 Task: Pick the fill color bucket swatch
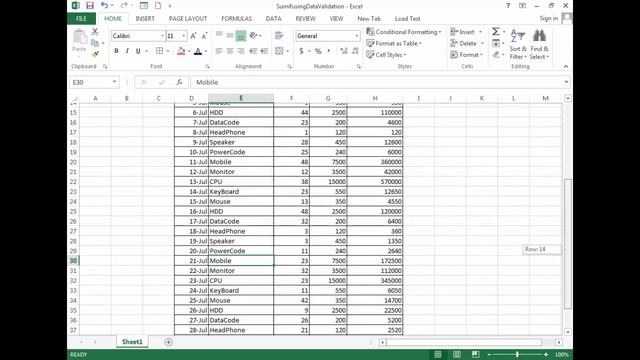181,51
